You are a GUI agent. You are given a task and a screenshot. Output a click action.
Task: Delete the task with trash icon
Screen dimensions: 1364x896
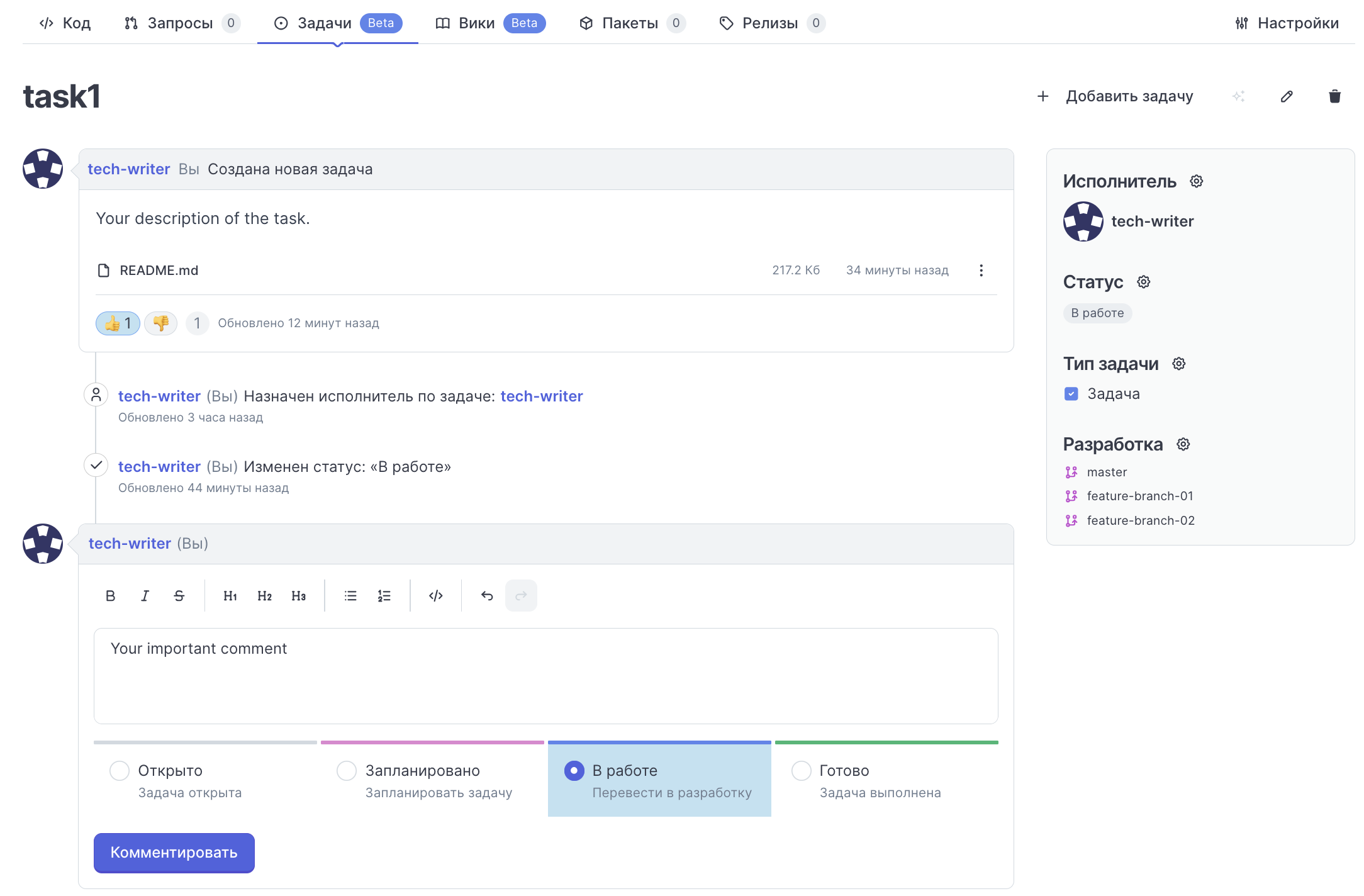pos(1334,96)
